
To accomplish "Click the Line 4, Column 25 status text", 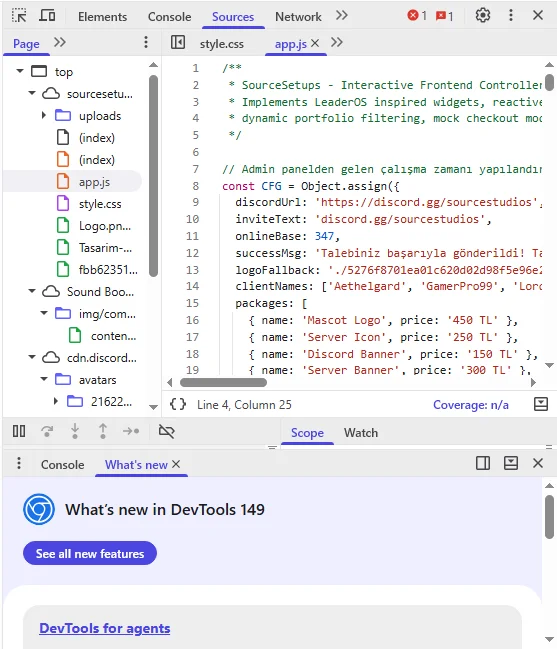I will [244, 404].
